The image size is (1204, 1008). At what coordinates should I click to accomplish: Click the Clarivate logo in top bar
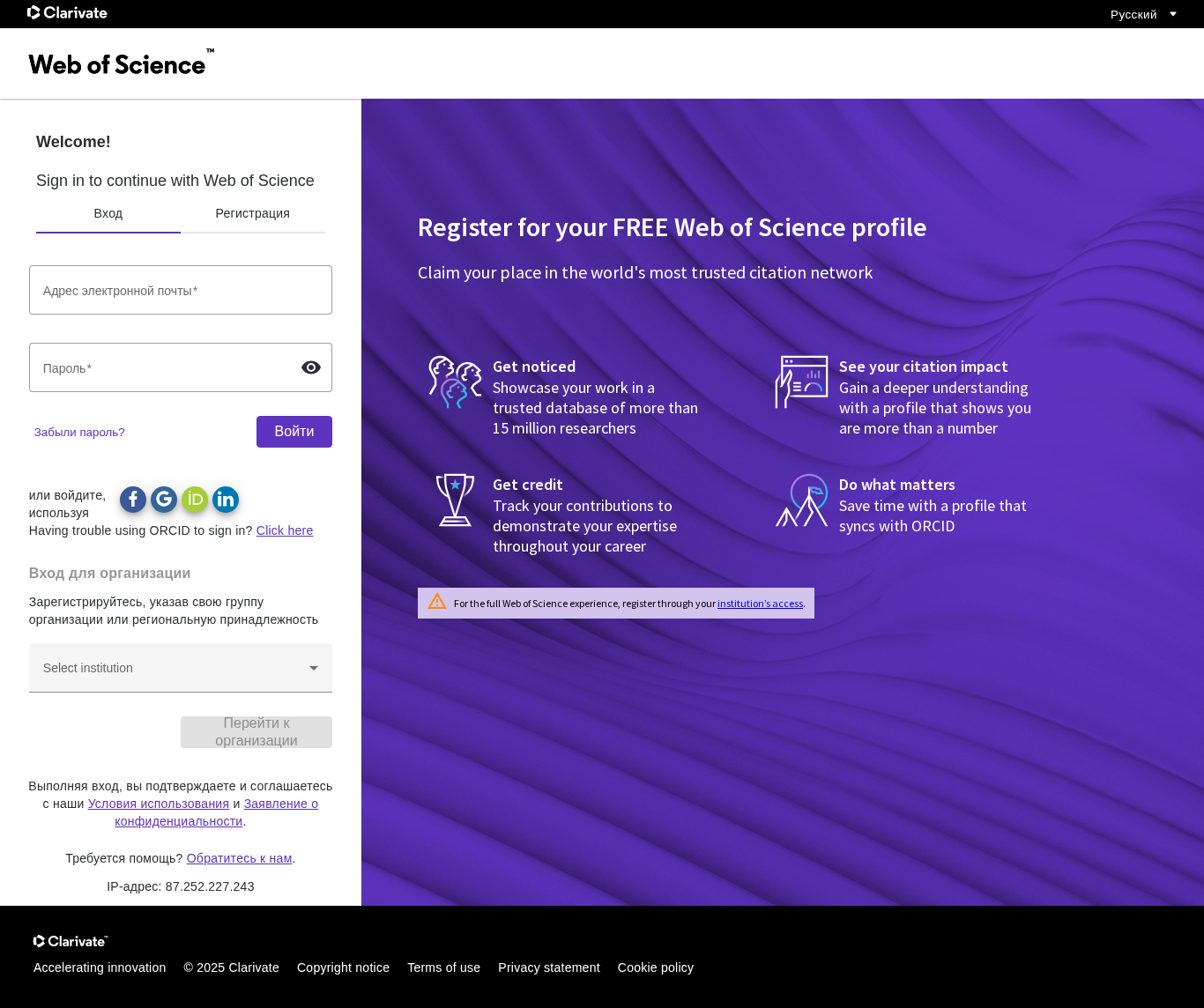(x=67, y=12)
